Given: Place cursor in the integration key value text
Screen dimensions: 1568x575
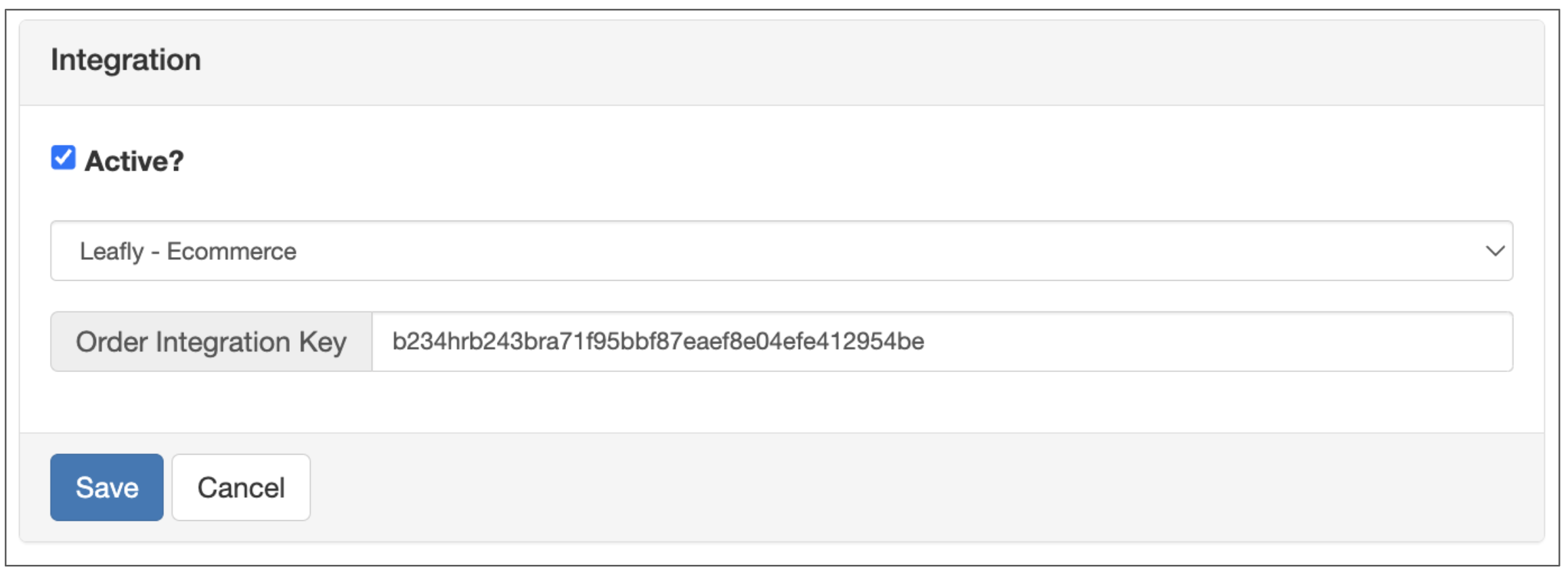Looking at the screenshot, I should (x=658, y=342).
